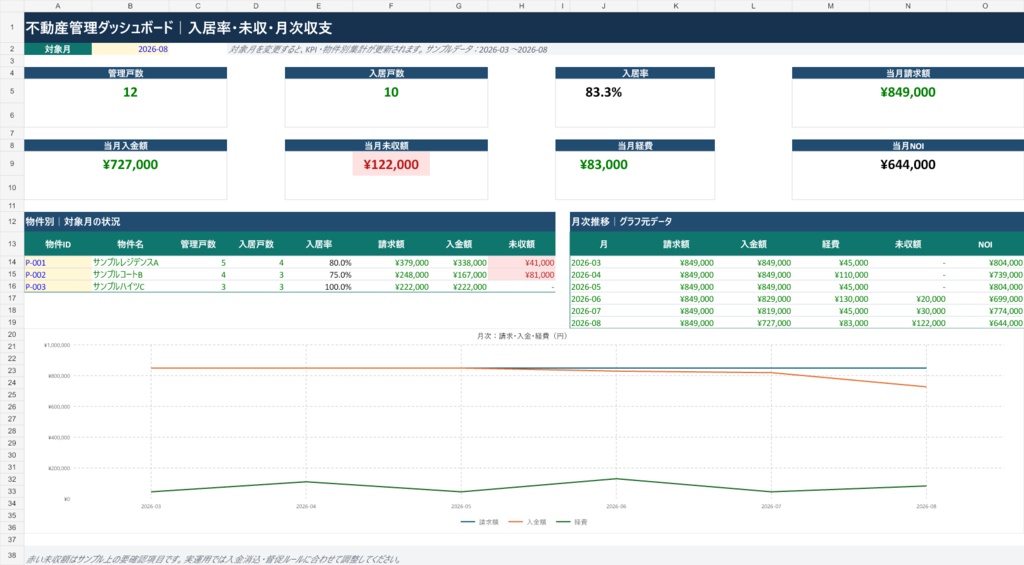
Task: Click the 物件ID table column header
Action: tap(58, 244)
